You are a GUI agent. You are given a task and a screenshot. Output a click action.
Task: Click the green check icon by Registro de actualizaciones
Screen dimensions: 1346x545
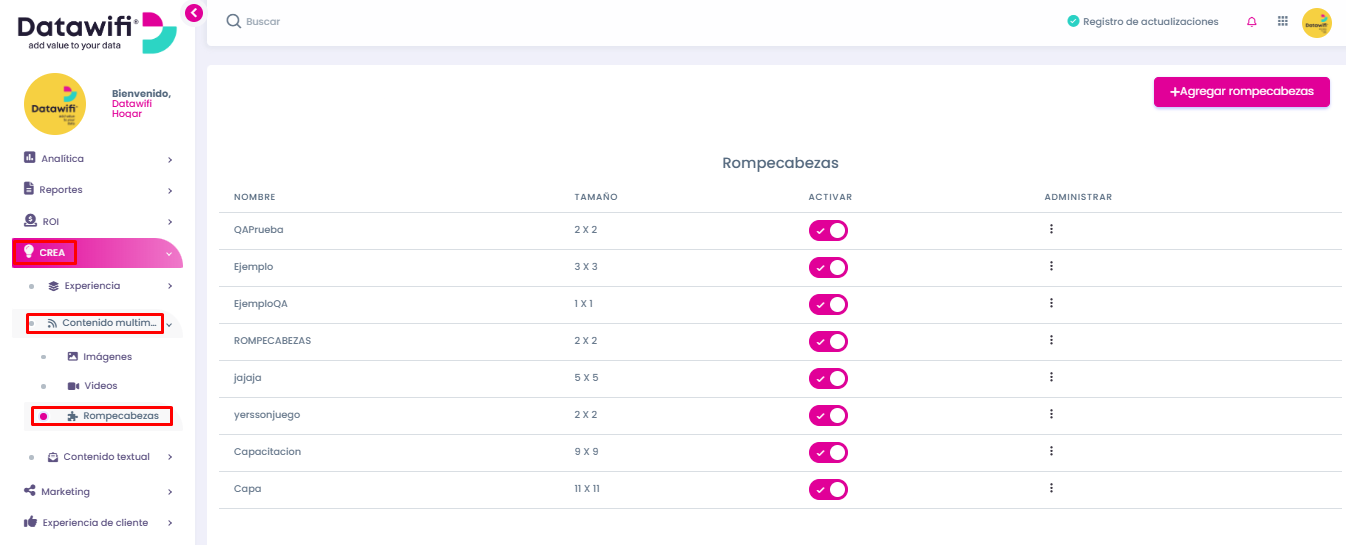point(1073,21)
